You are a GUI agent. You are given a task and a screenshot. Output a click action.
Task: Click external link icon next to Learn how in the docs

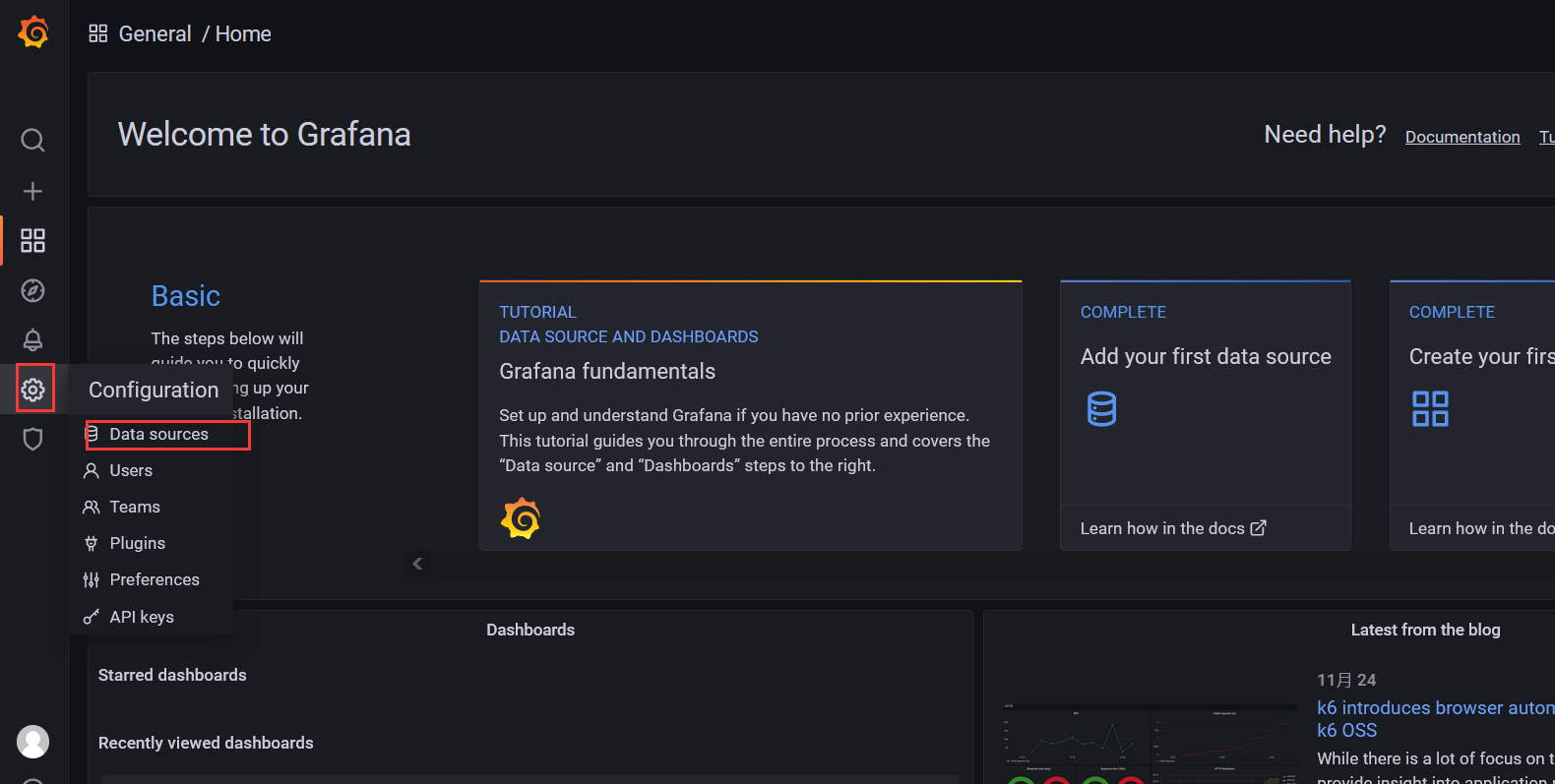tap(1258, 528)
